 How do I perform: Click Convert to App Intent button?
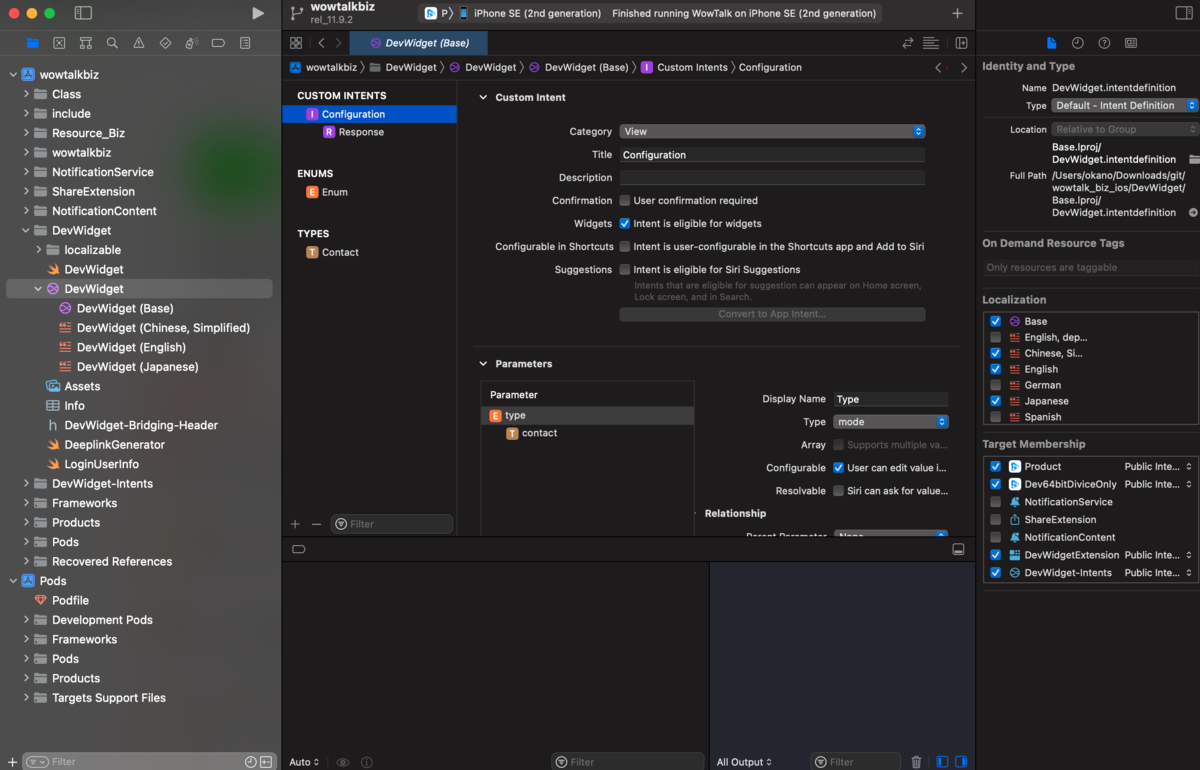click(772, 314)
